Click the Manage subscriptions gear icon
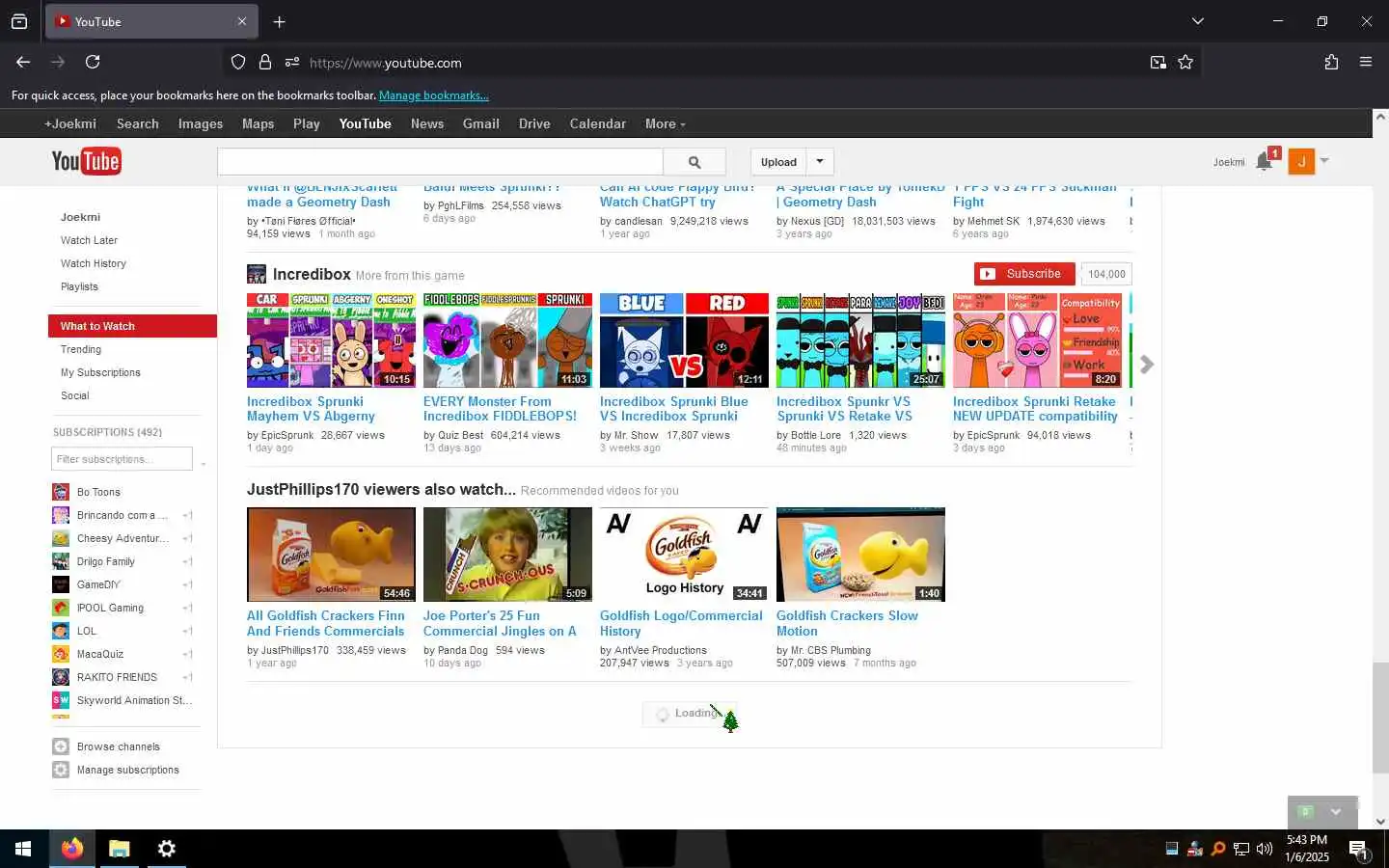This screenshot has width=1389, height=868. pyautogui.click(x=61, y=770)
